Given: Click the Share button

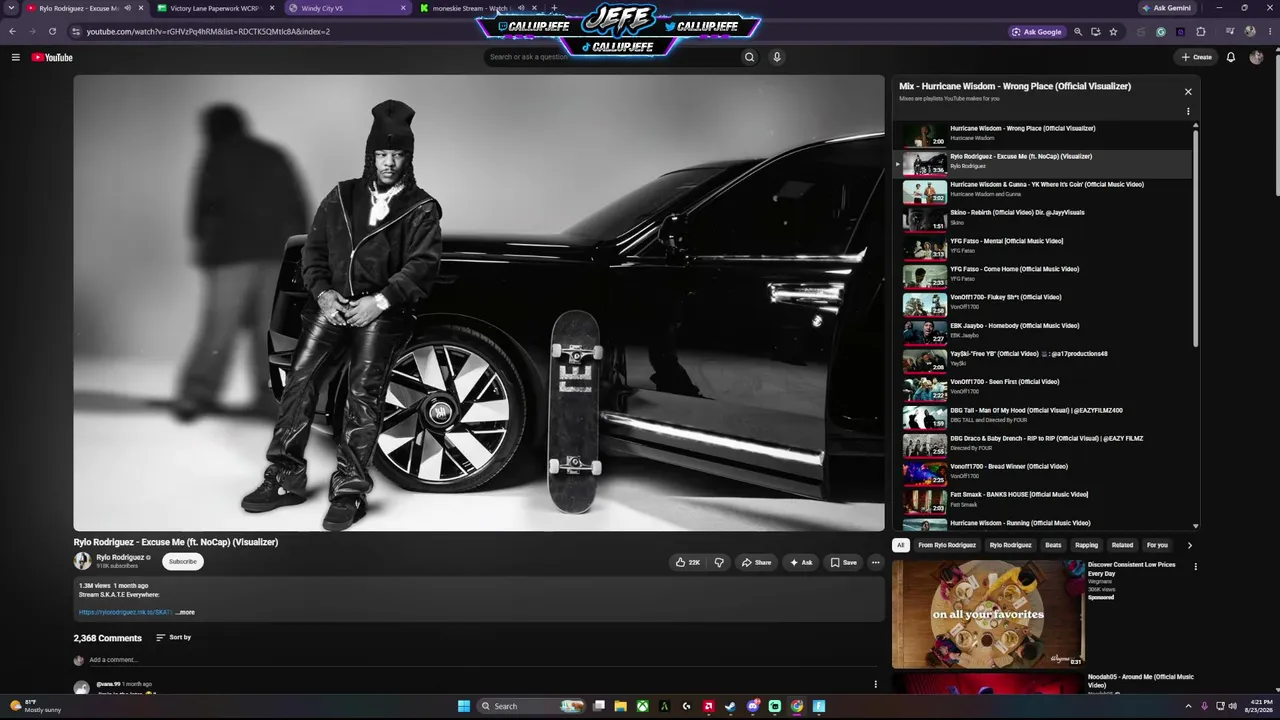Looking at the screenshot, I should [756, 562].
